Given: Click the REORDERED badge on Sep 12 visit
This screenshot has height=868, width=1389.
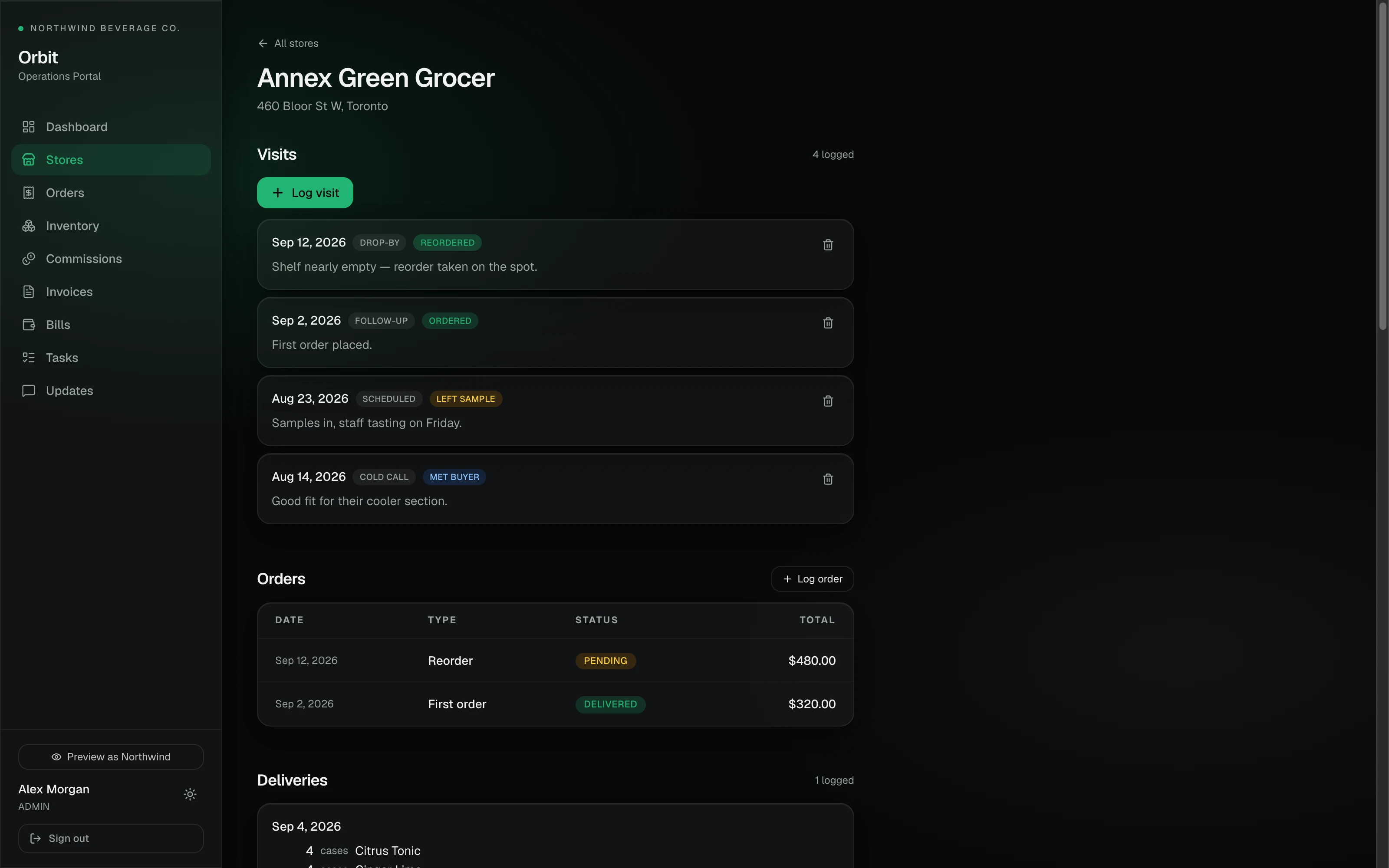Looking at the screenshot, I should tap(447, 243).
